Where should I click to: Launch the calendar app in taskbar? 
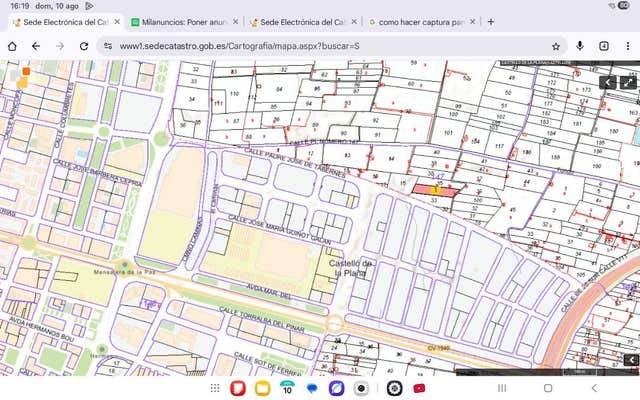[287, 388]
